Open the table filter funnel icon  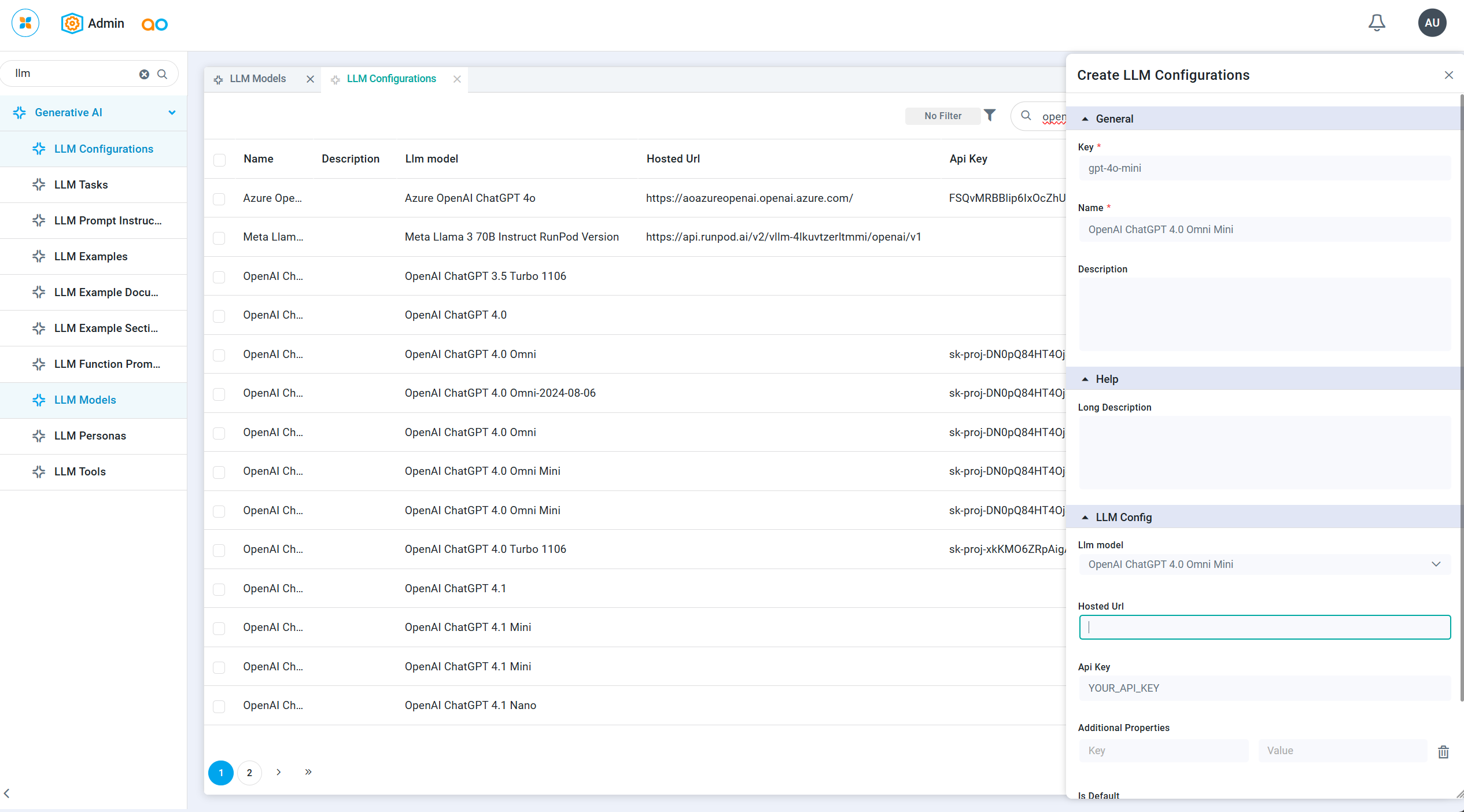pos(990,116)
